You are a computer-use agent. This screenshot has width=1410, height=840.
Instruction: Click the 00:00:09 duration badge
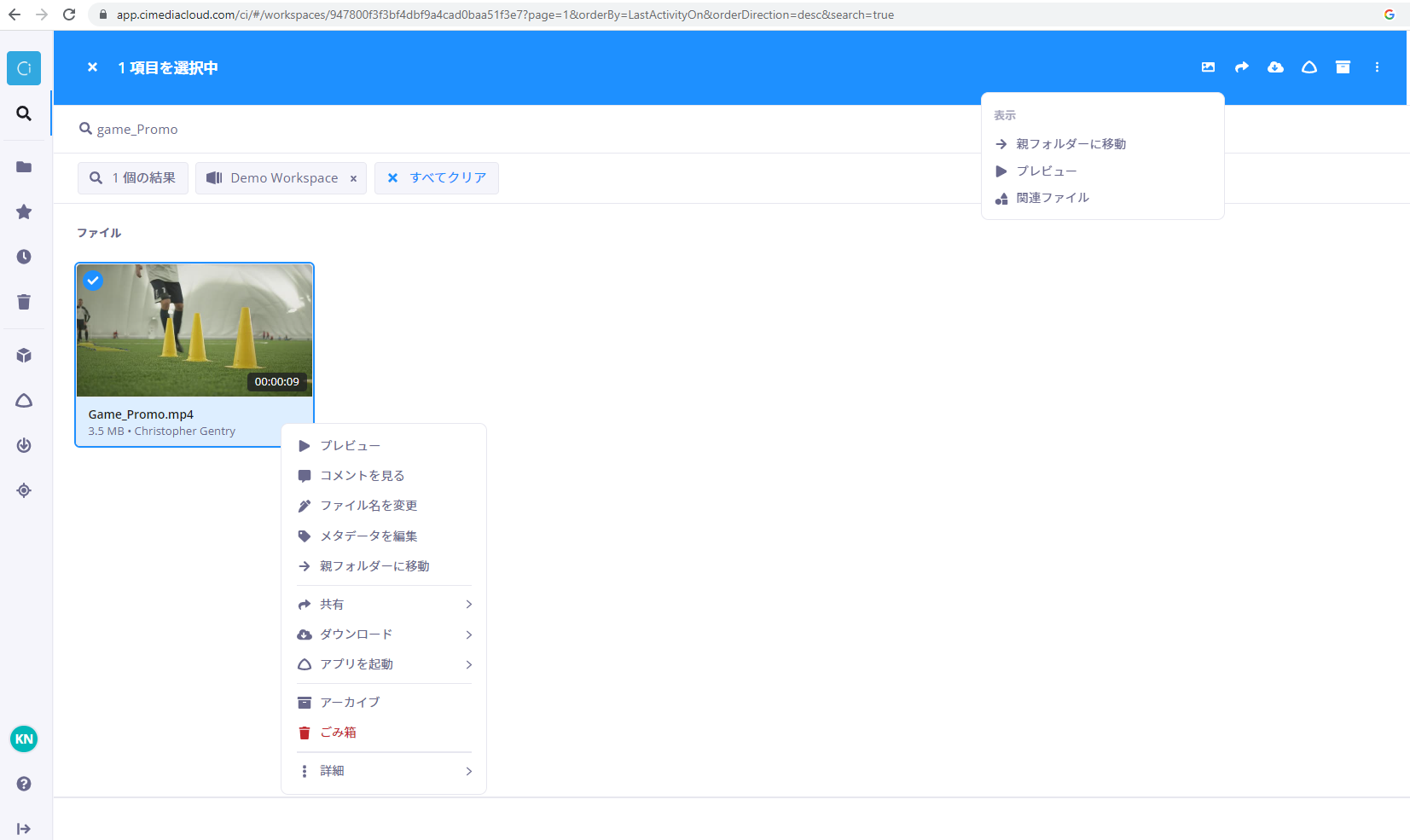point(277,382)
